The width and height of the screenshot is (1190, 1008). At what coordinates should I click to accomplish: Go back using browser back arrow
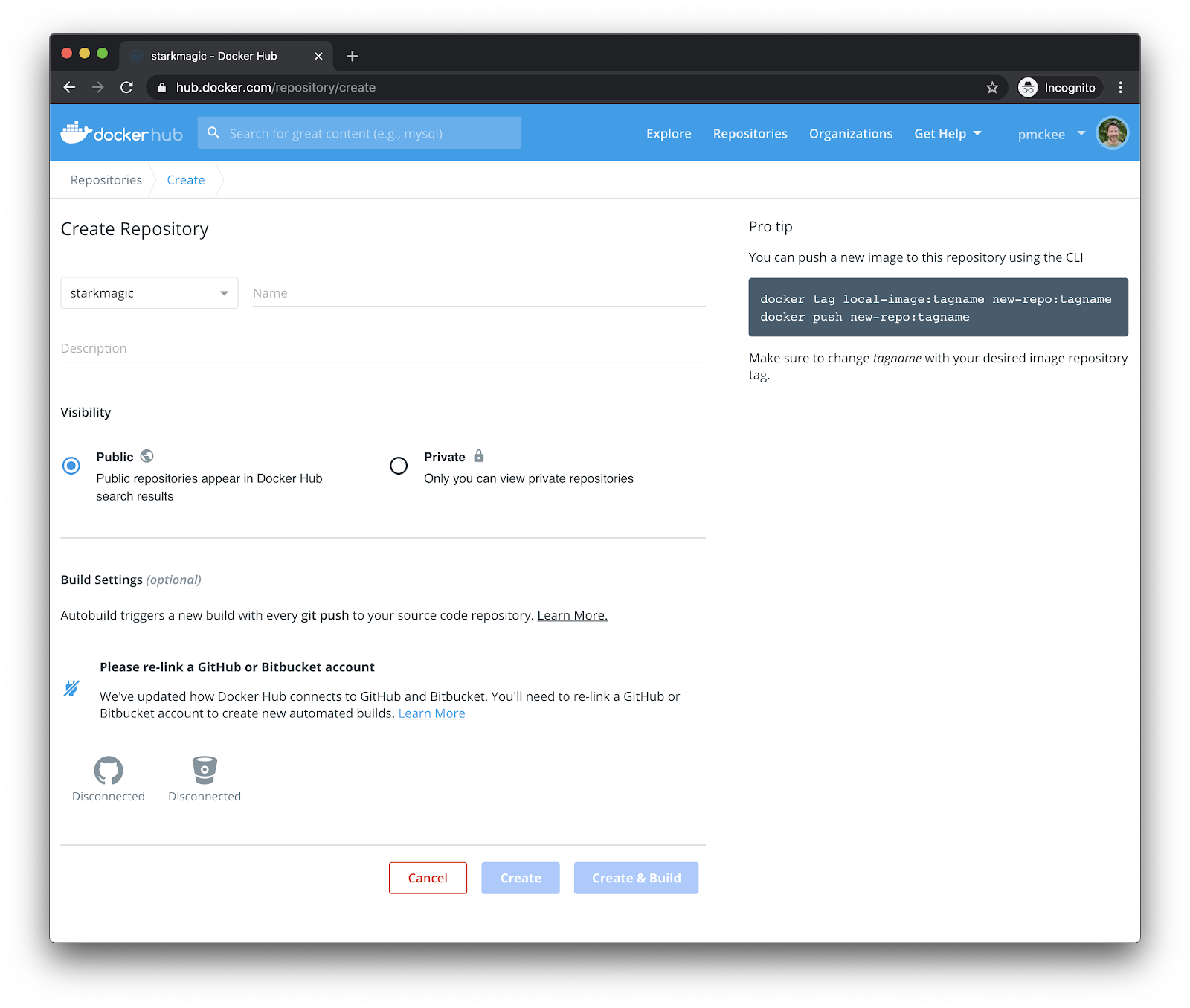tap(70, 88)
